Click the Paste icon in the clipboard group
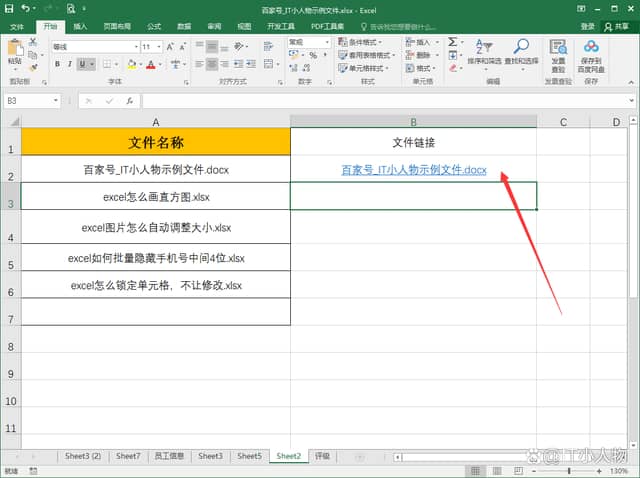The height and width of the screenshot is (478, 640). pos(15,51)
